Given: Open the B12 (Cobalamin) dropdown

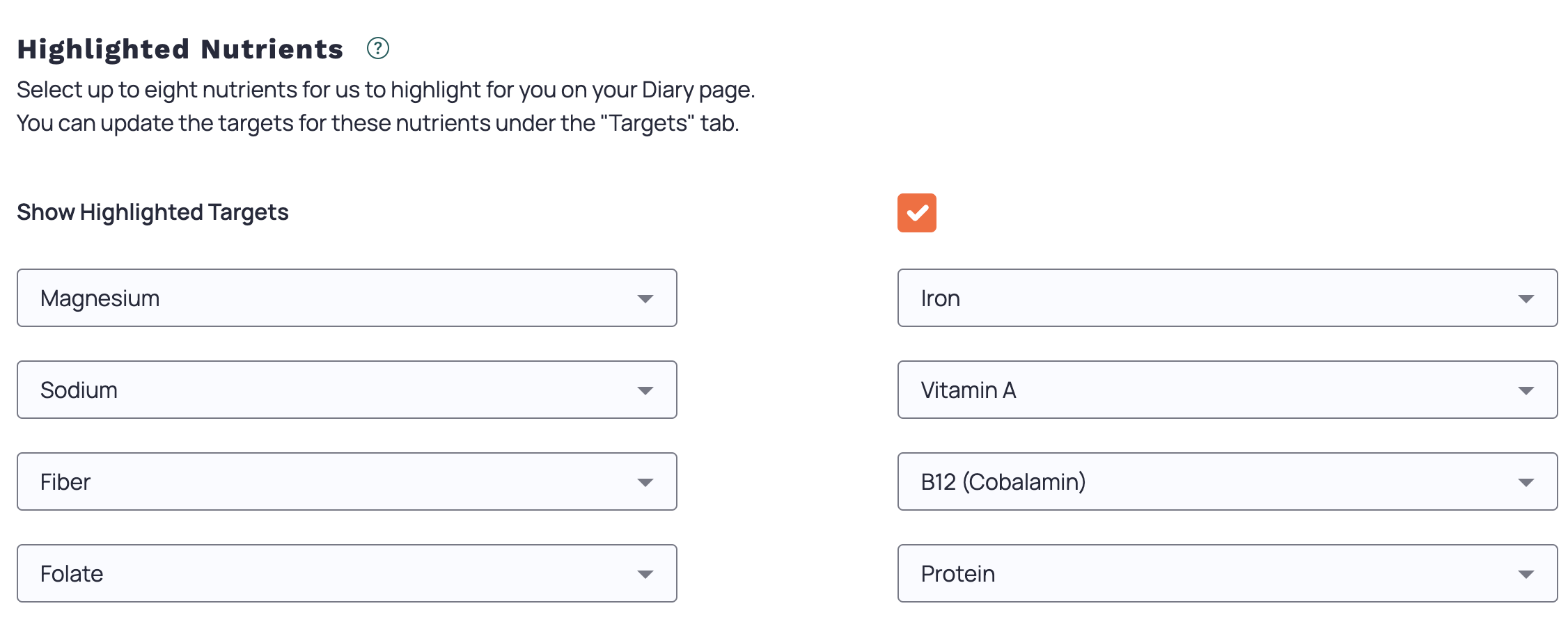Looking at the screenshot, I should [1227, 482].
